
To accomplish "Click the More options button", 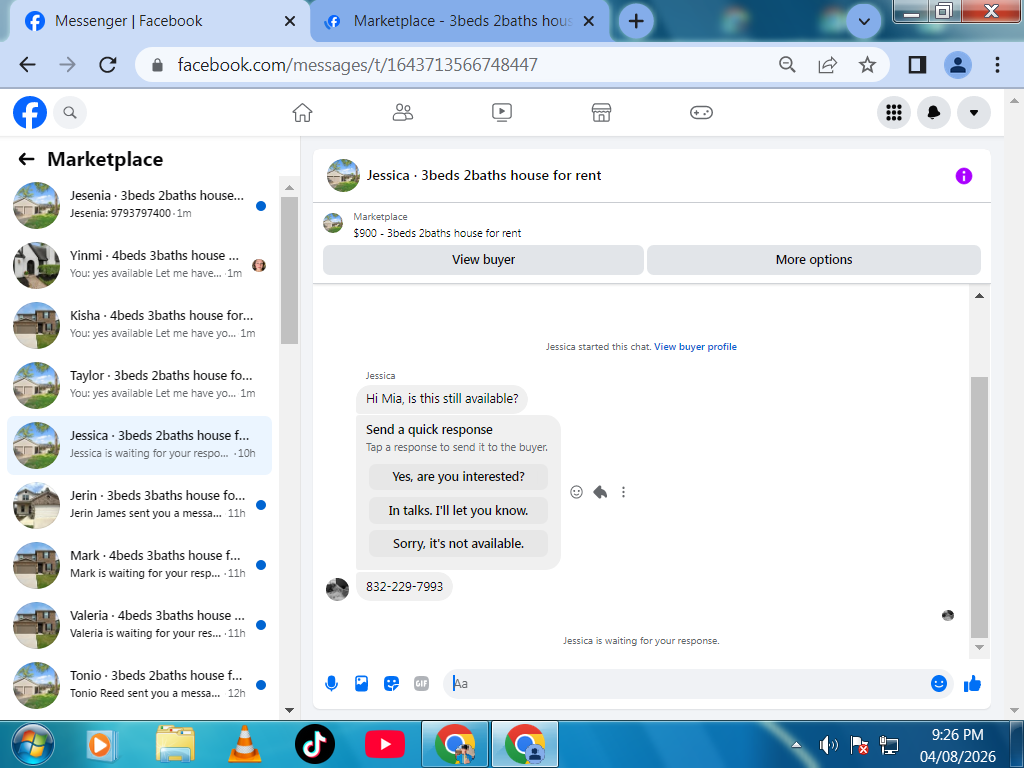I will [814, 260].
